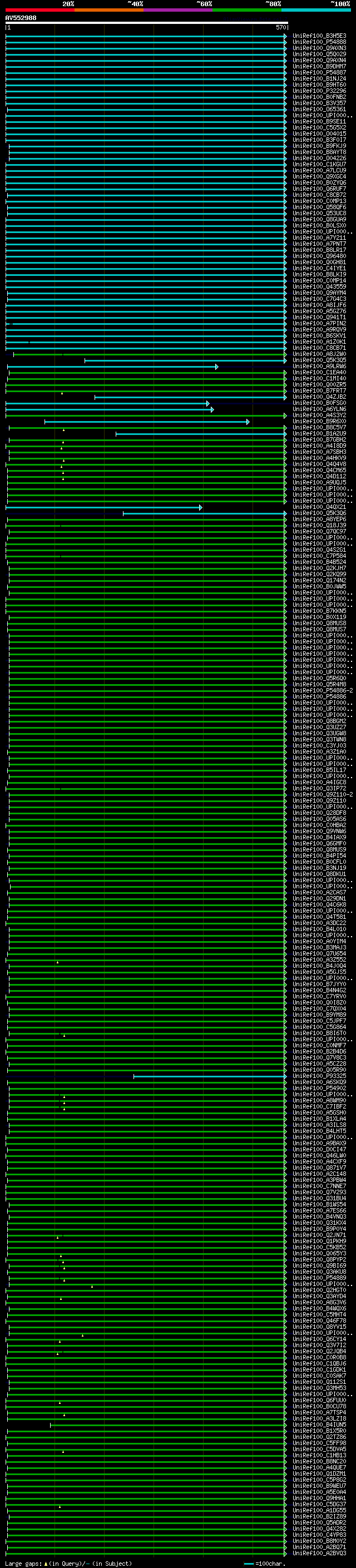356x1568 pixels.
Task: Select the label UniRef100_Q18J39
Action: click(319, 525)
